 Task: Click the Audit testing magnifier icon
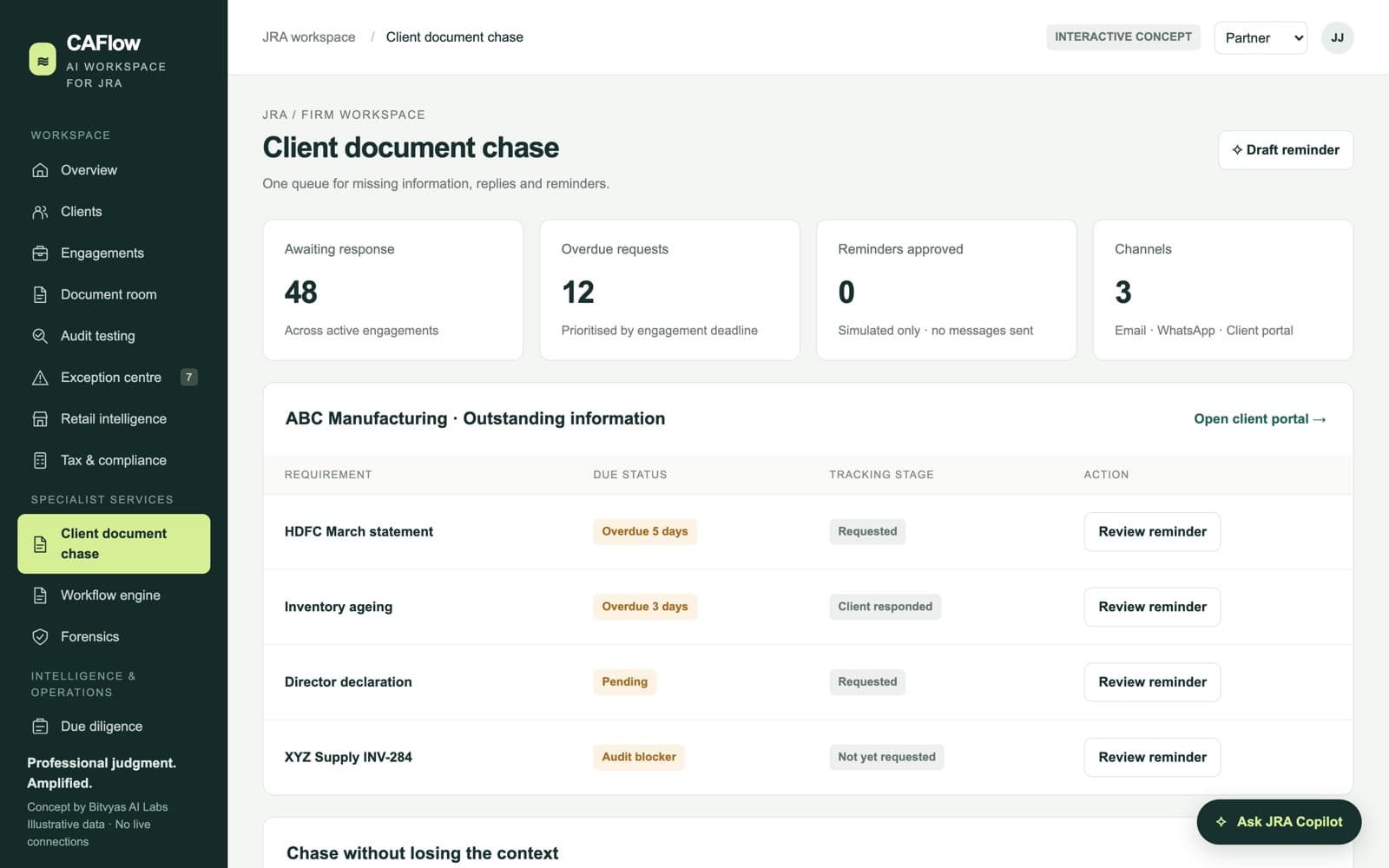[40, 336]
